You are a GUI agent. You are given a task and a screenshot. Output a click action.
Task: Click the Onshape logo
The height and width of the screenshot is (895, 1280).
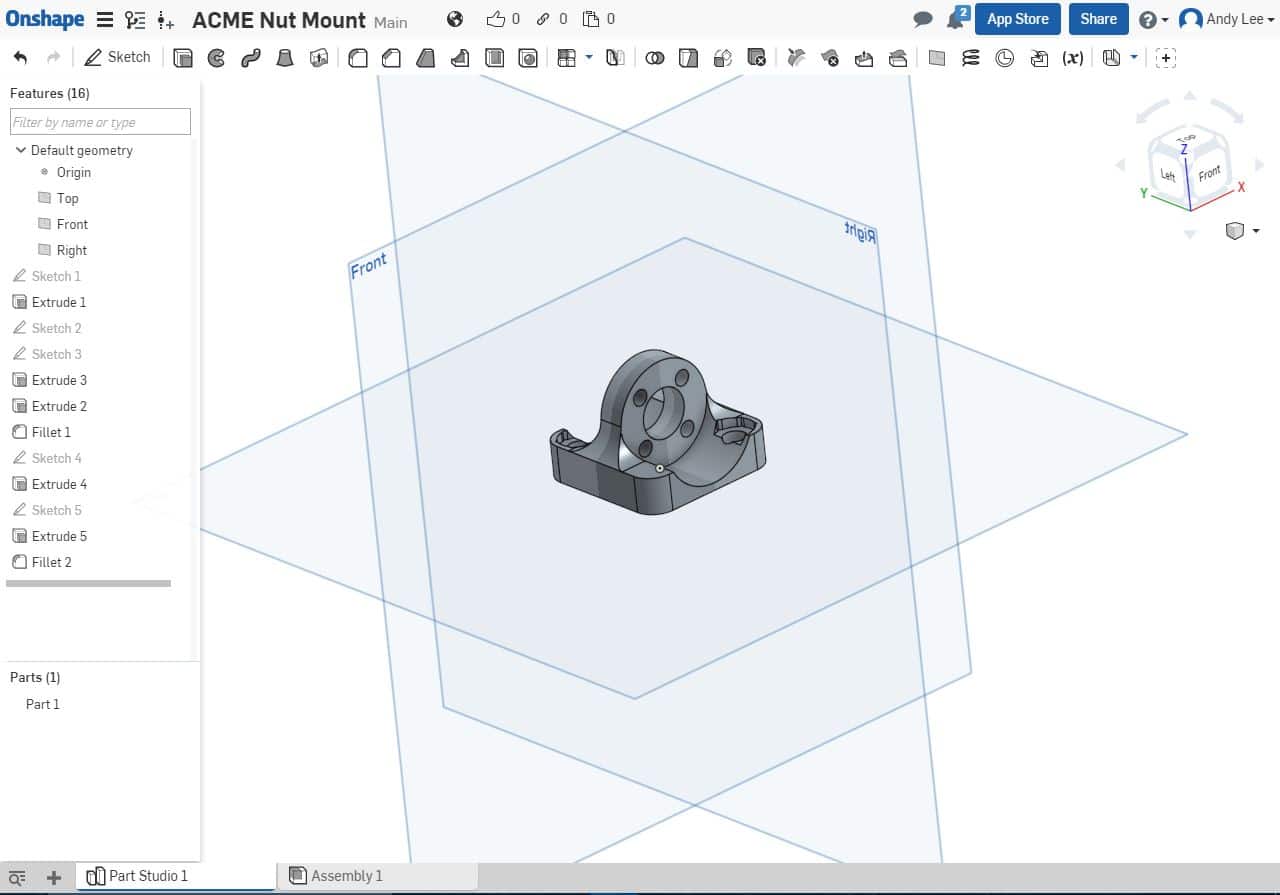[45, 19]
